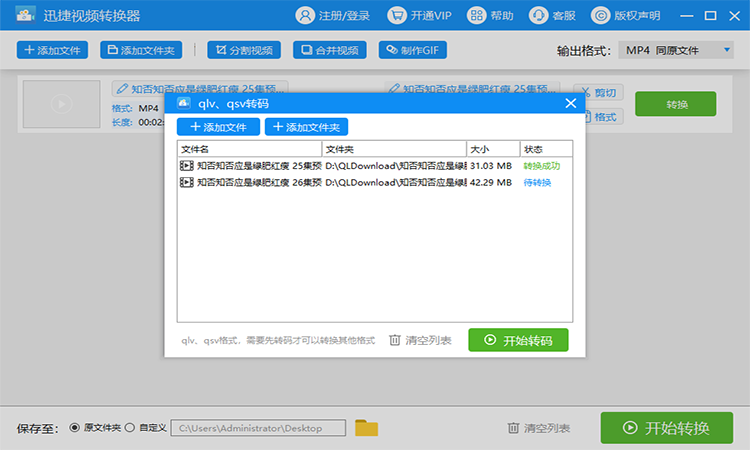The height and width of the screenshot is (450, 750).
Task: Open the yellow folder browse icon
Action: [366, 428]
